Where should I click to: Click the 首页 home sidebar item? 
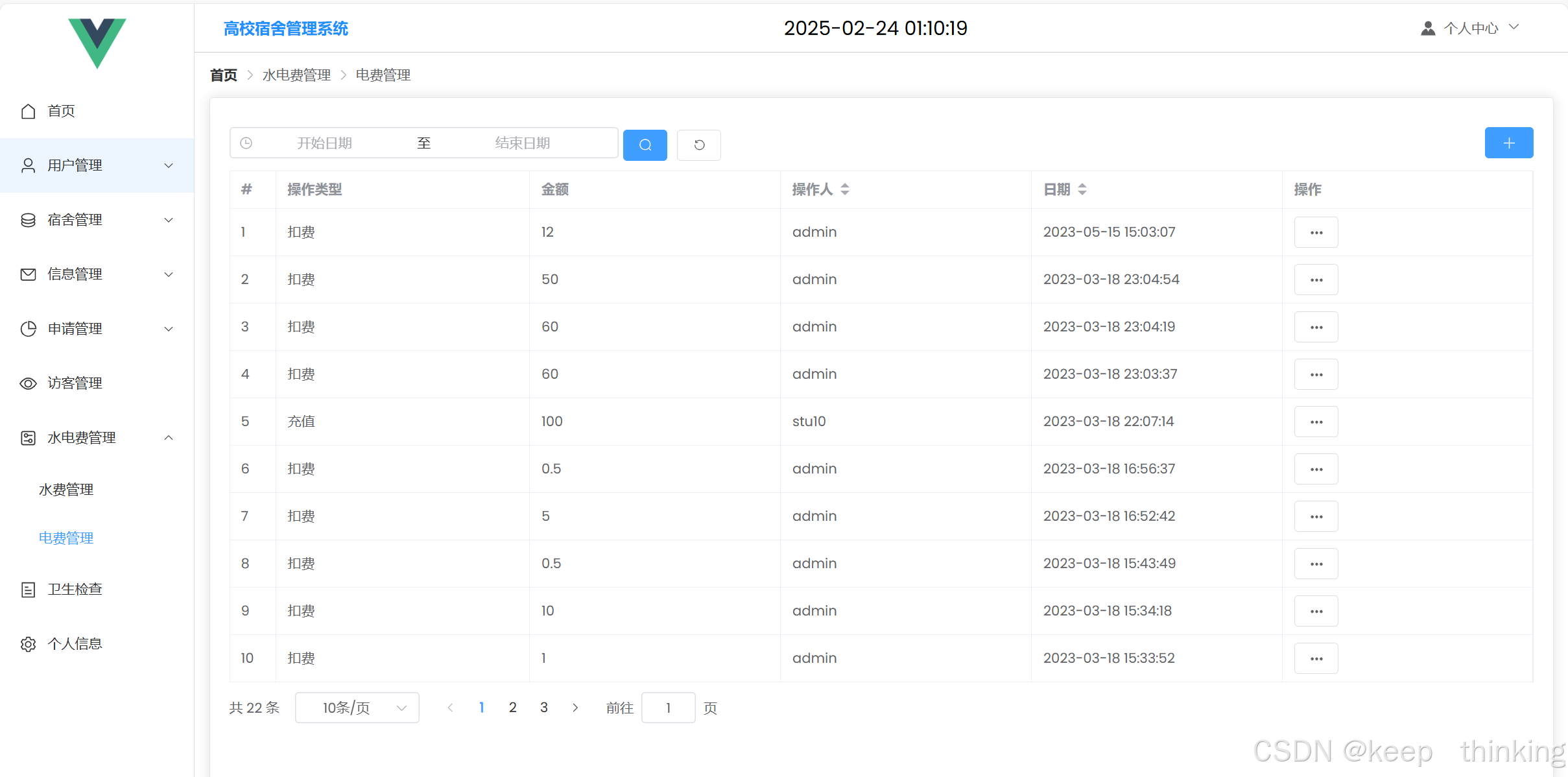point(61,111)
